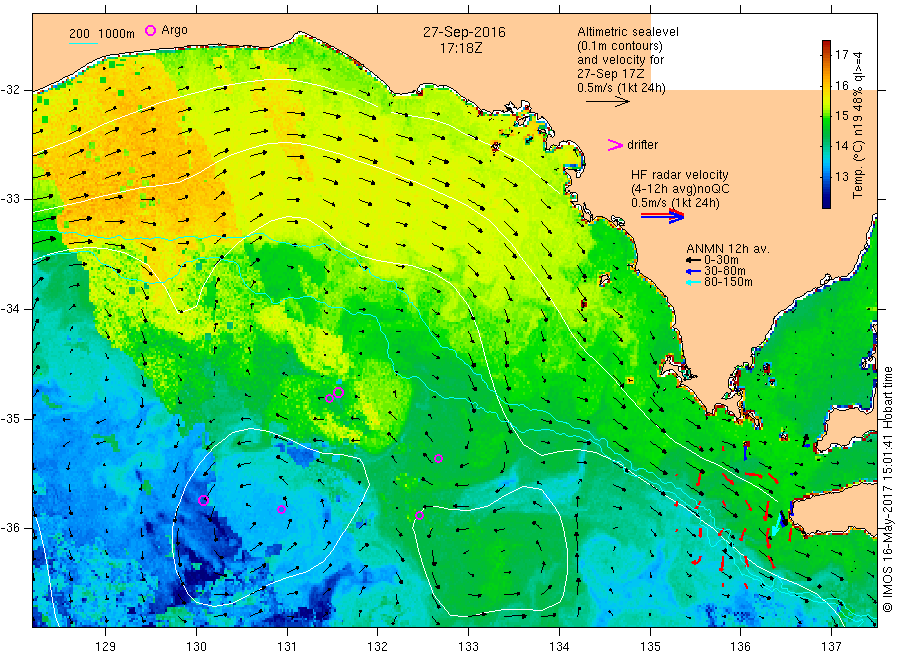Click the cyan 200m isobath legend line

[x=83, y=43]
